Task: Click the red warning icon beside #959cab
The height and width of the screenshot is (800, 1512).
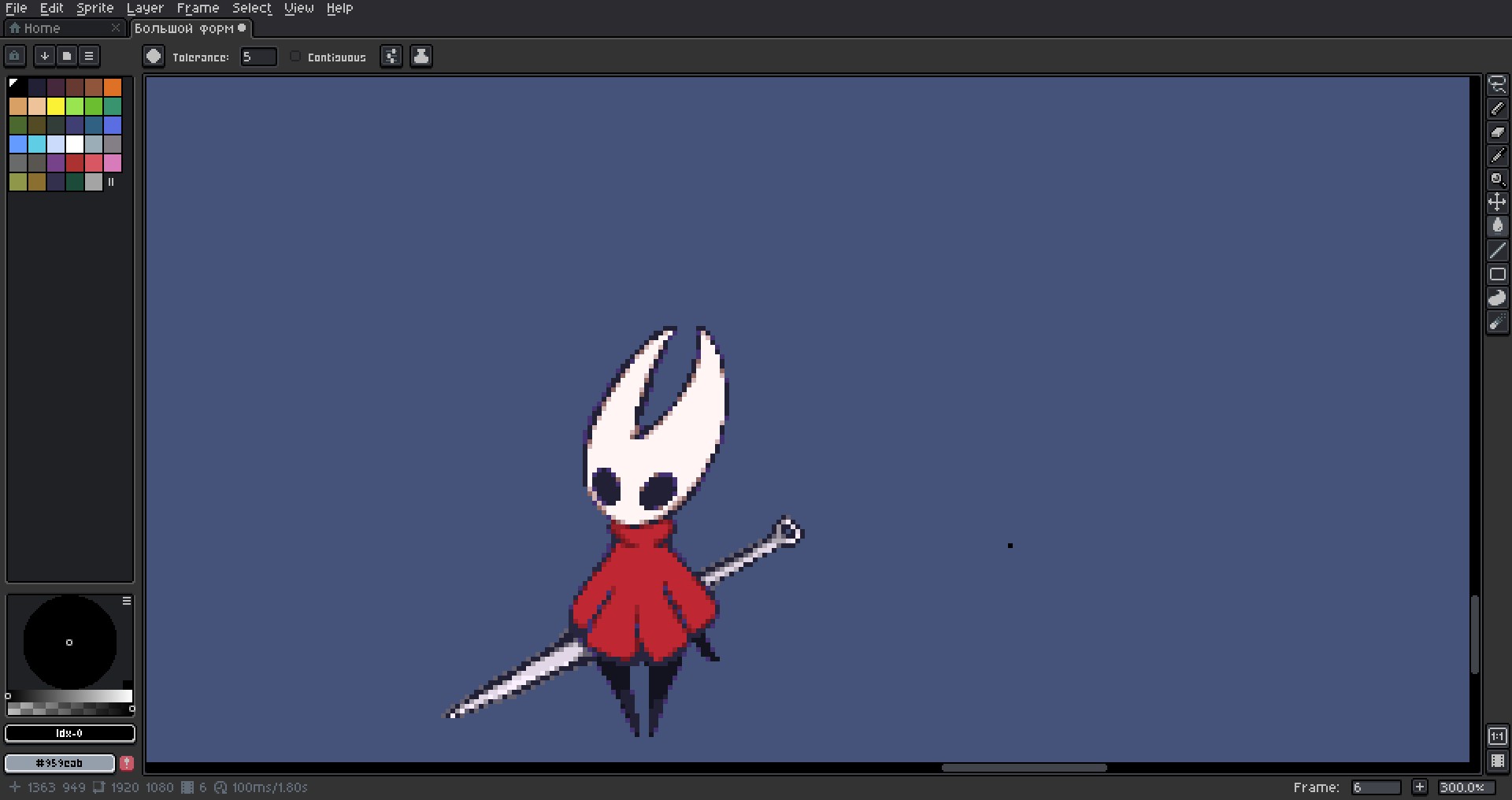Action: coord(127,763)
